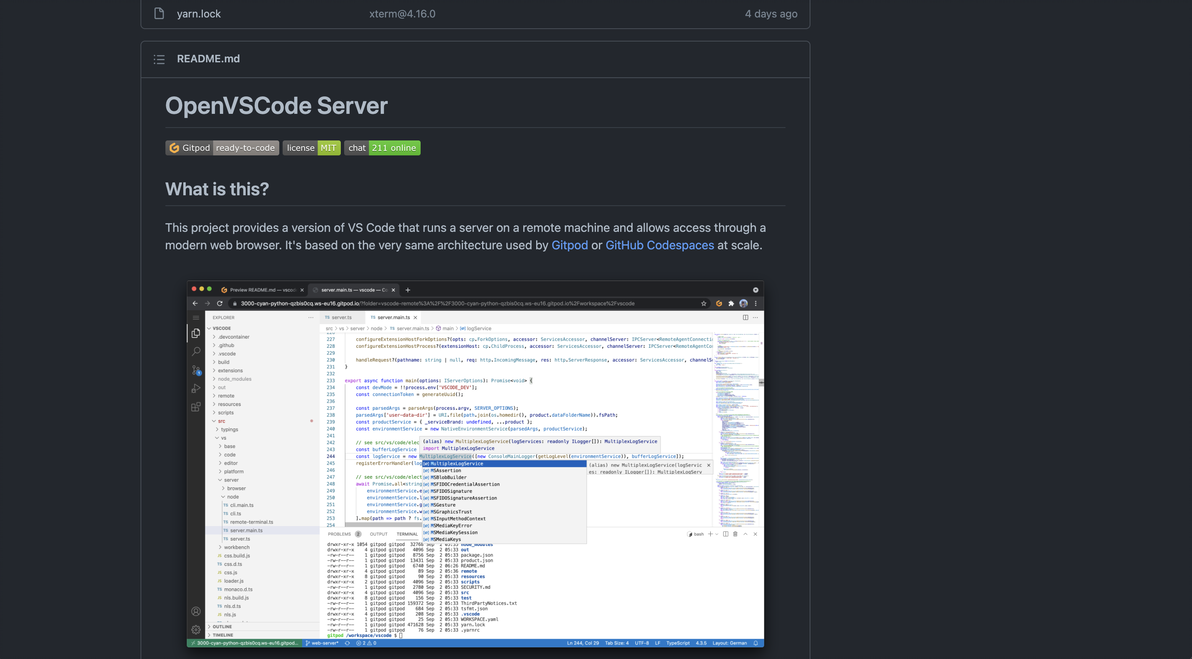Click the OpenVSCode Server heading

pos(277,106)
